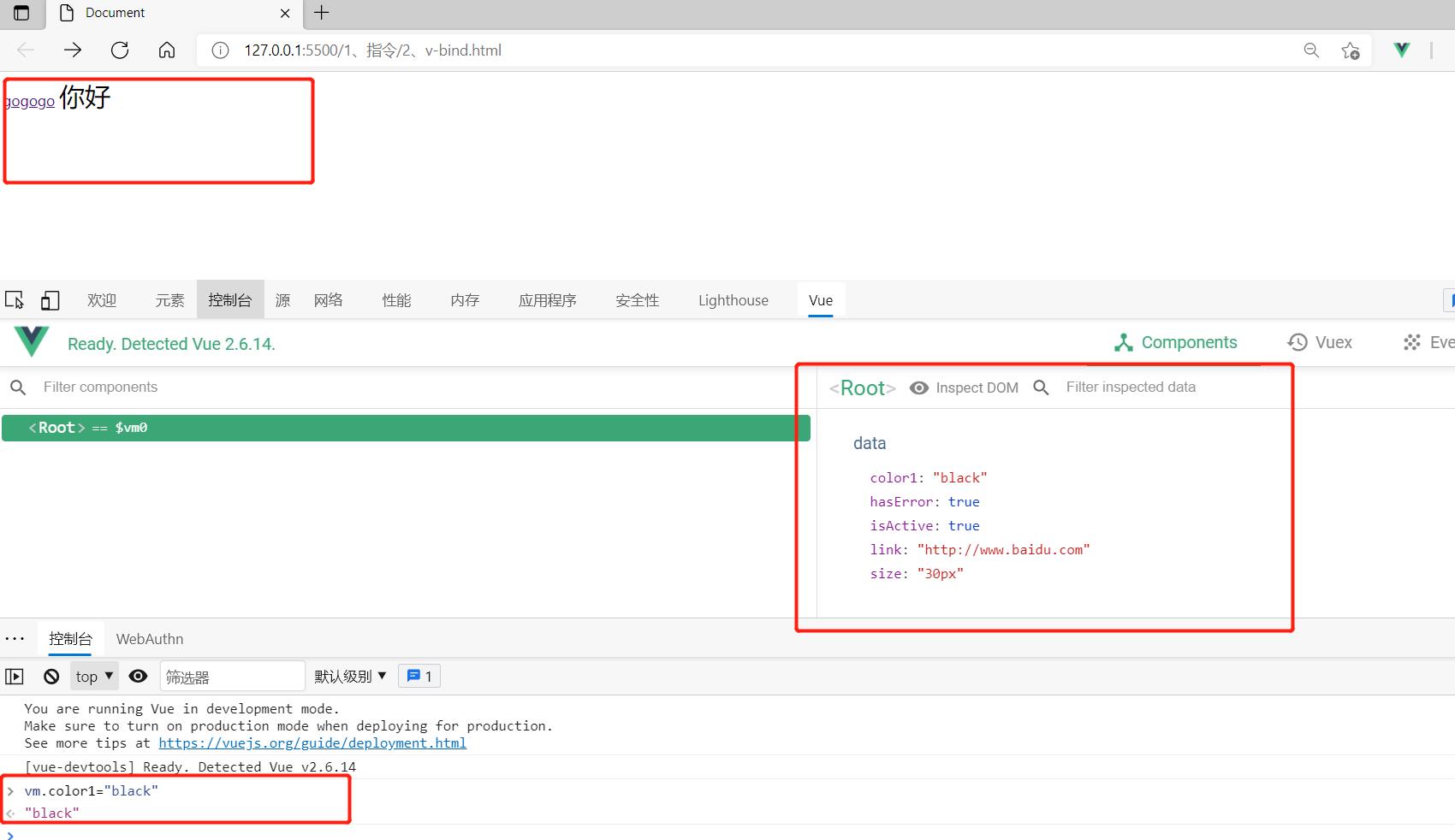Switch to the 网络 tab
1455x840 pixels.
[x=329, y=300]
